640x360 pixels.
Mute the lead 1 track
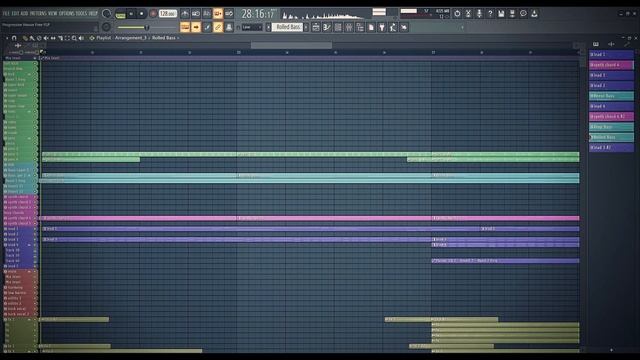tap(35, 229)
